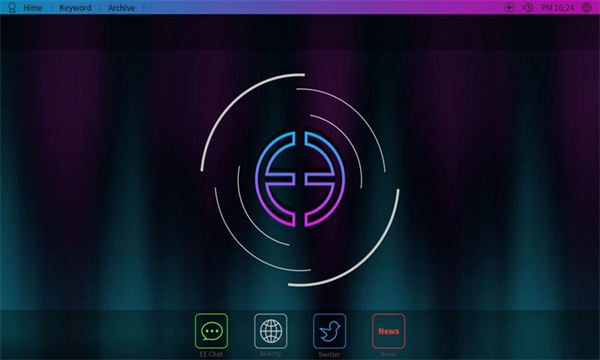Open the EE Chat app icon
The width and height of the screenshot is (600, 360).
pyautogui.click(x=211, y=331)
